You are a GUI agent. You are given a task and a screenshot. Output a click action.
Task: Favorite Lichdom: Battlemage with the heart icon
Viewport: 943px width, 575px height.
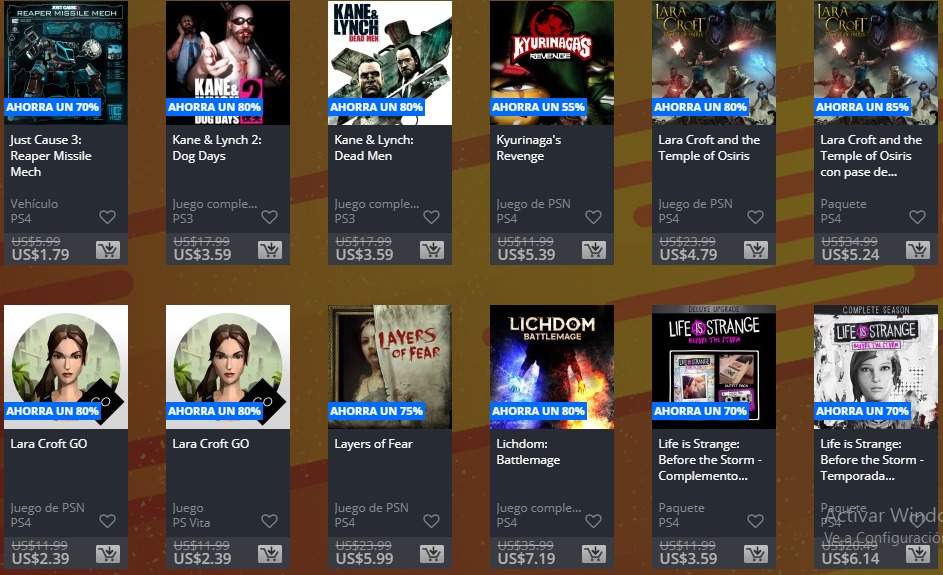[x=594, y=520]
